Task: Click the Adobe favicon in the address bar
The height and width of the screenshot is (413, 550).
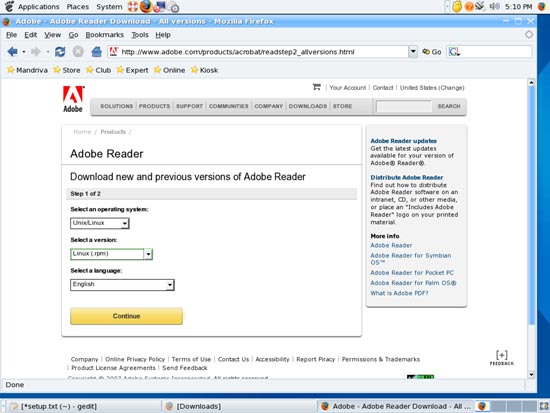Action: [x=114, y=52]
